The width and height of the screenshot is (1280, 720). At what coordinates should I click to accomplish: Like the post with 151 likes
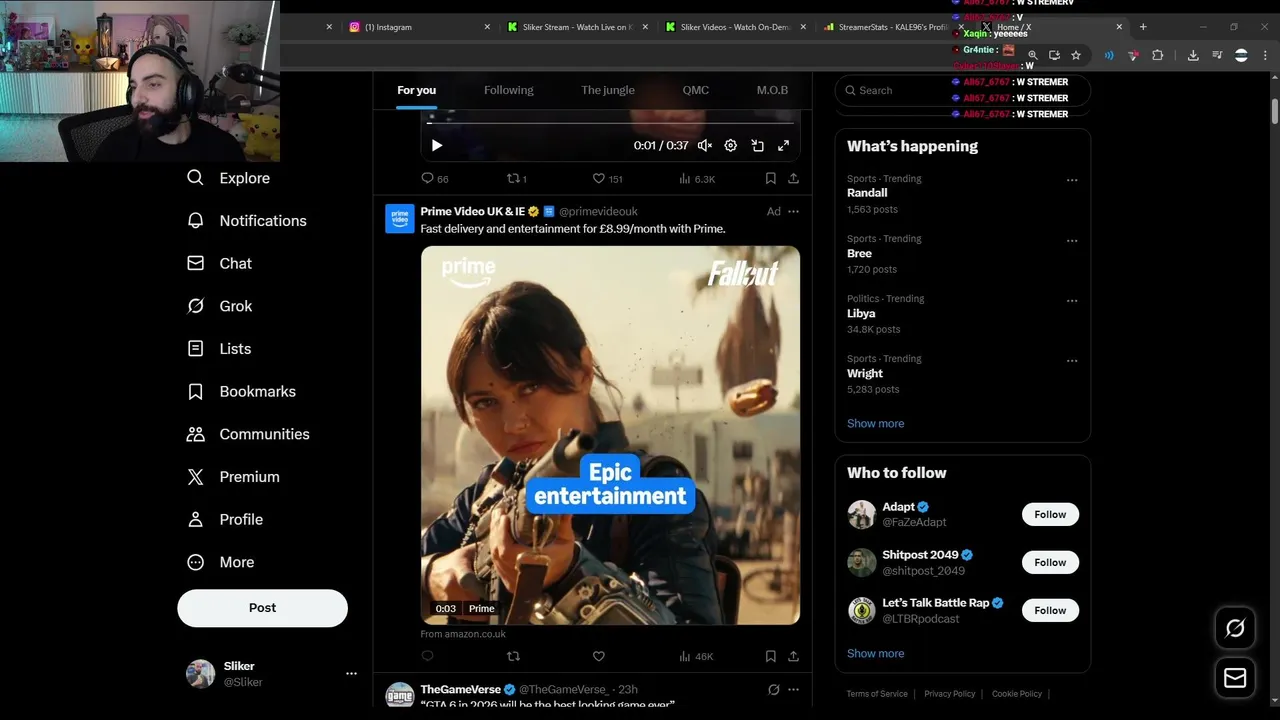(607, 179)
